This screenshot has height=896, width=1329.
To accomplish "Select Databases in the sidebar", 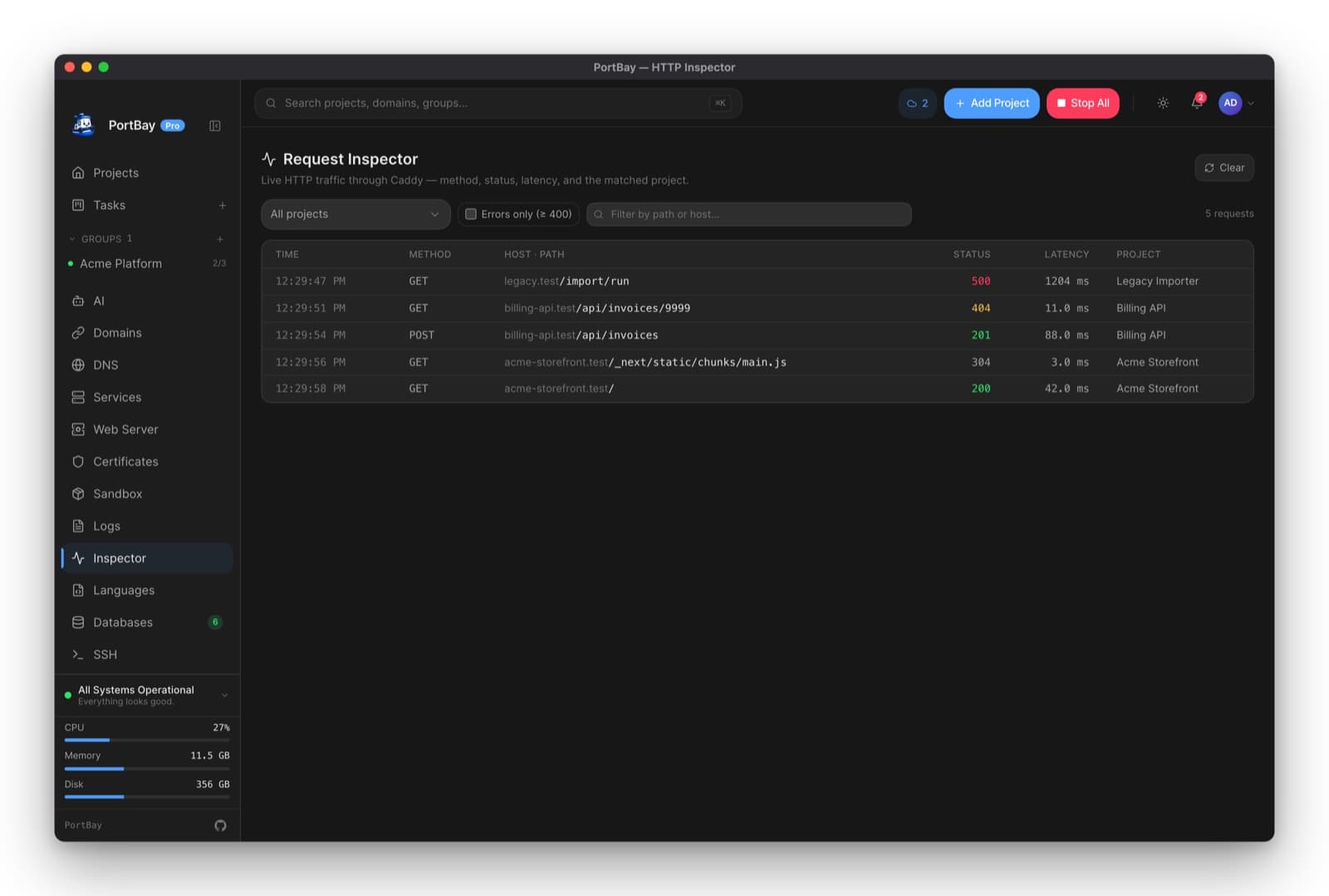I will click(148, 623).
